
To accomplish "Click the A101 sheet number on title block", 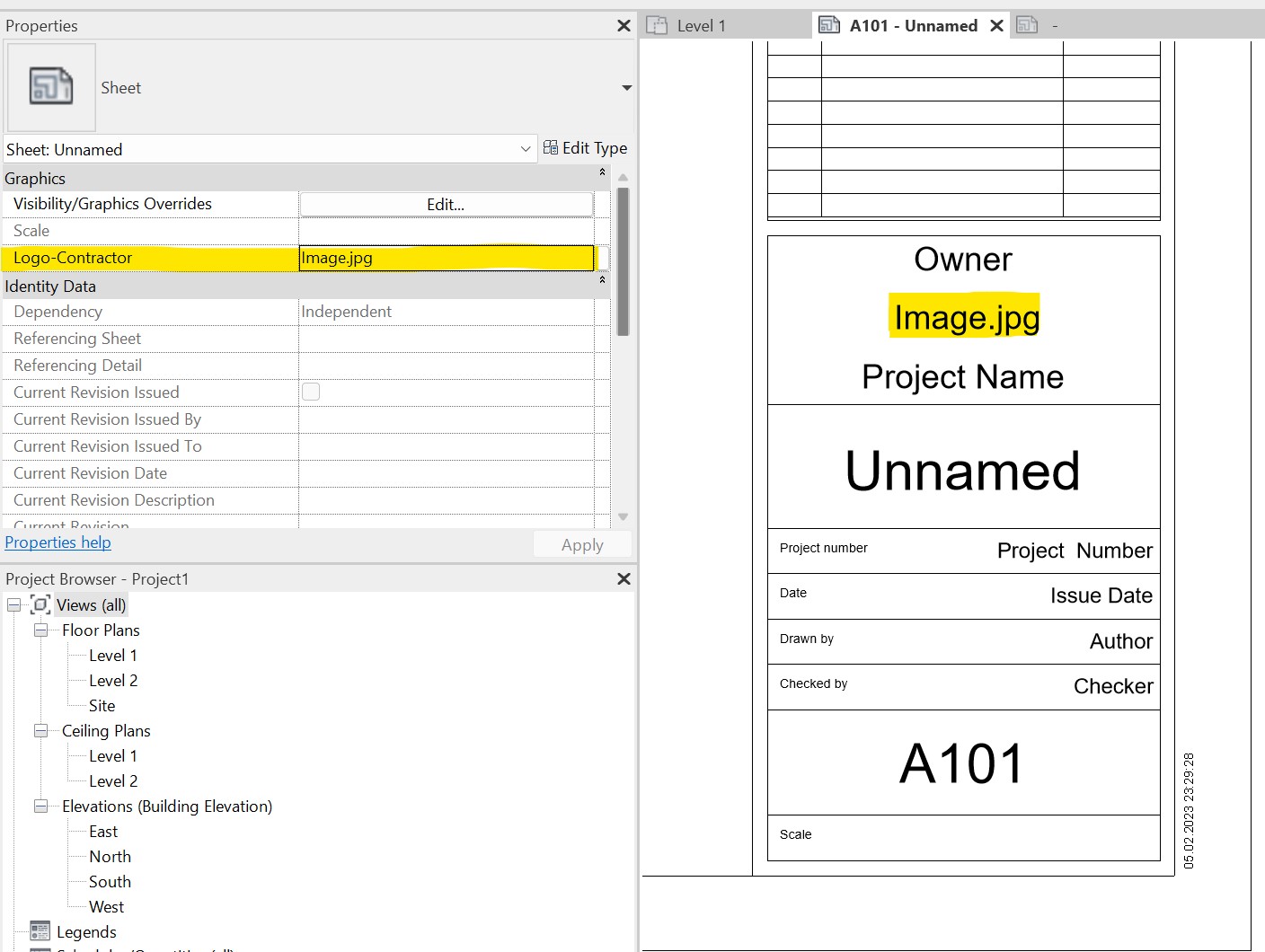I will click(962, 763).
